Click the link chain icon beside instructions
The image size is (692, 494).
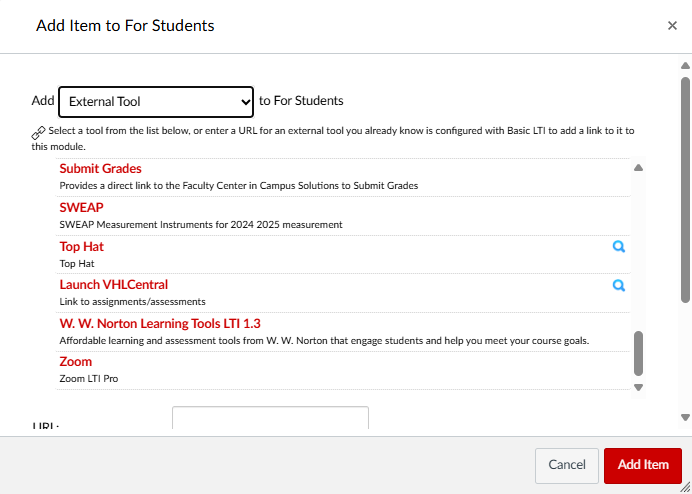(38, 132)
